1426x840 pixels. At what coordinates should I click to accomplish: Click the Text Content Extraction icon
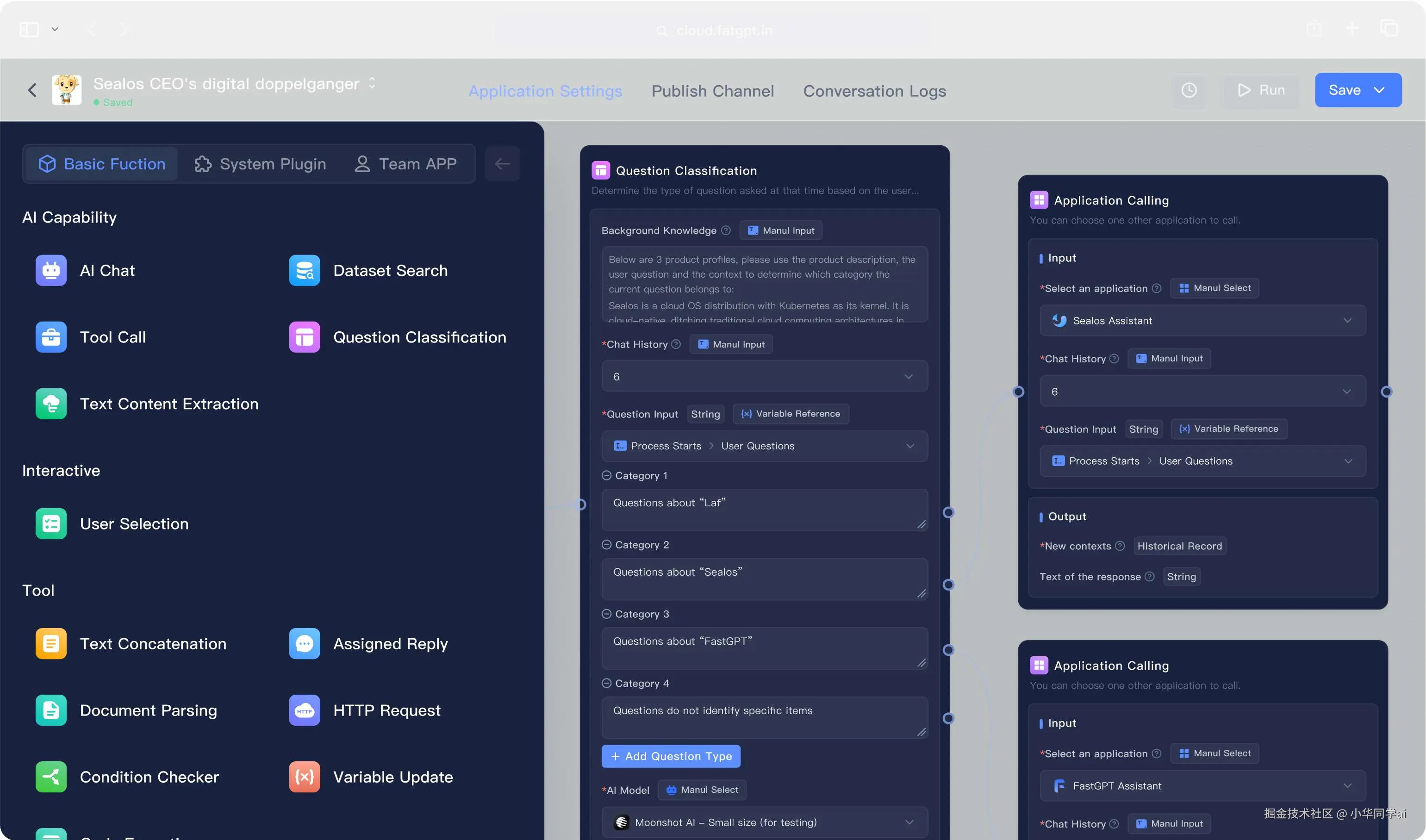tap(51, 404)
